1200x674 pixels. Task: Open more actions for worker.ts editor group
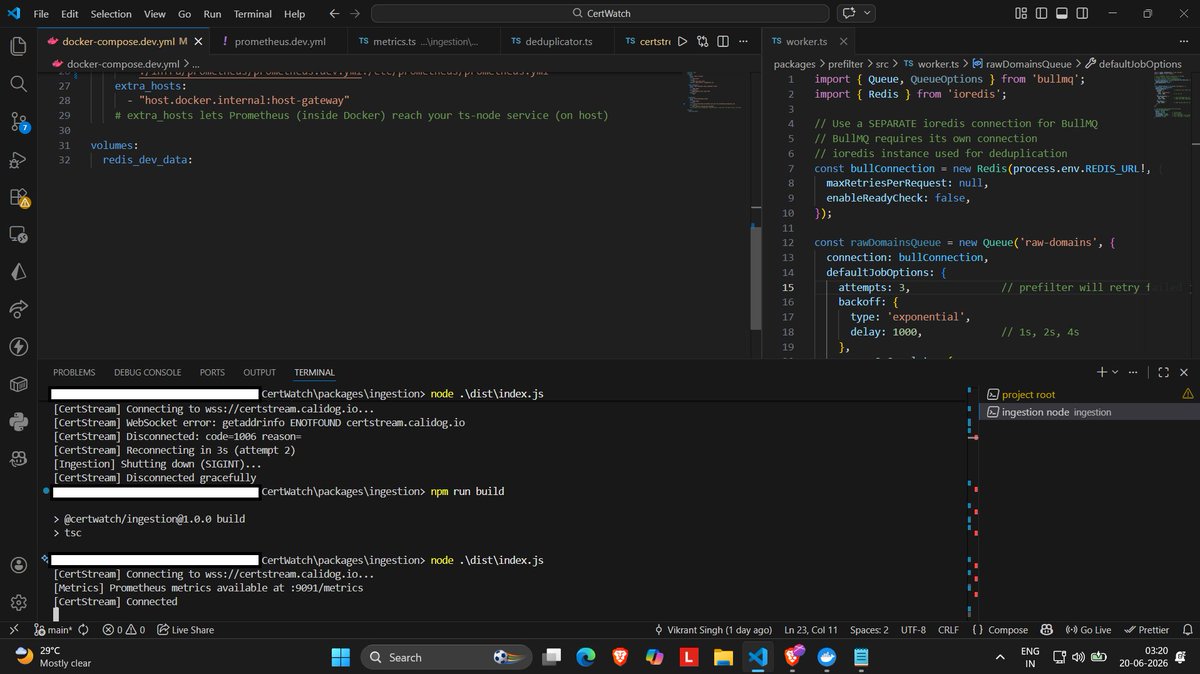[1185, 42]
